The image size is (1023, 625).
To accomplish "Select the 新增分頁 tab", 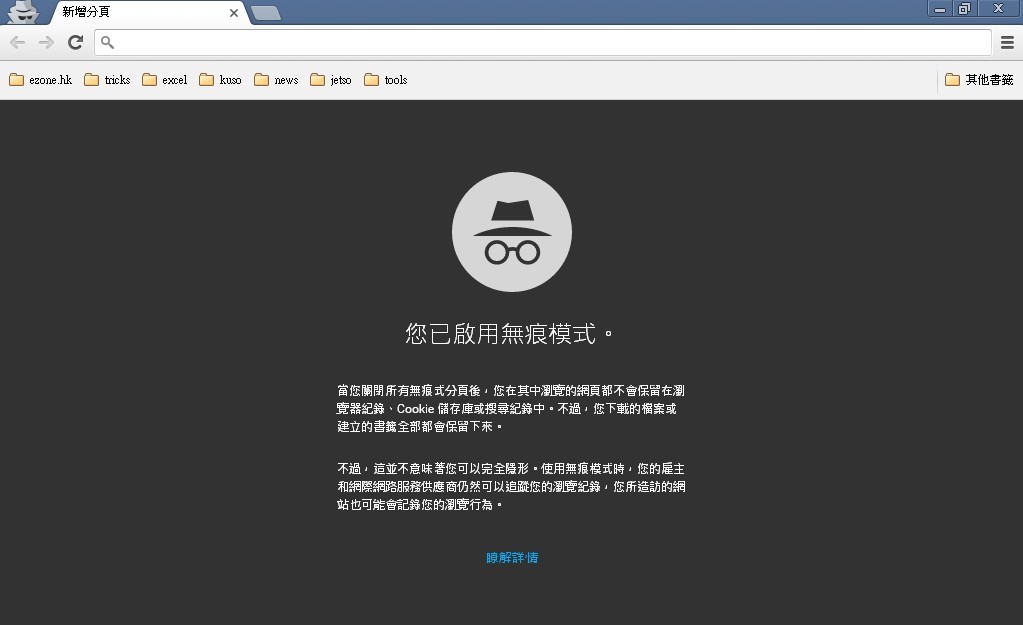I will [130, 13].
